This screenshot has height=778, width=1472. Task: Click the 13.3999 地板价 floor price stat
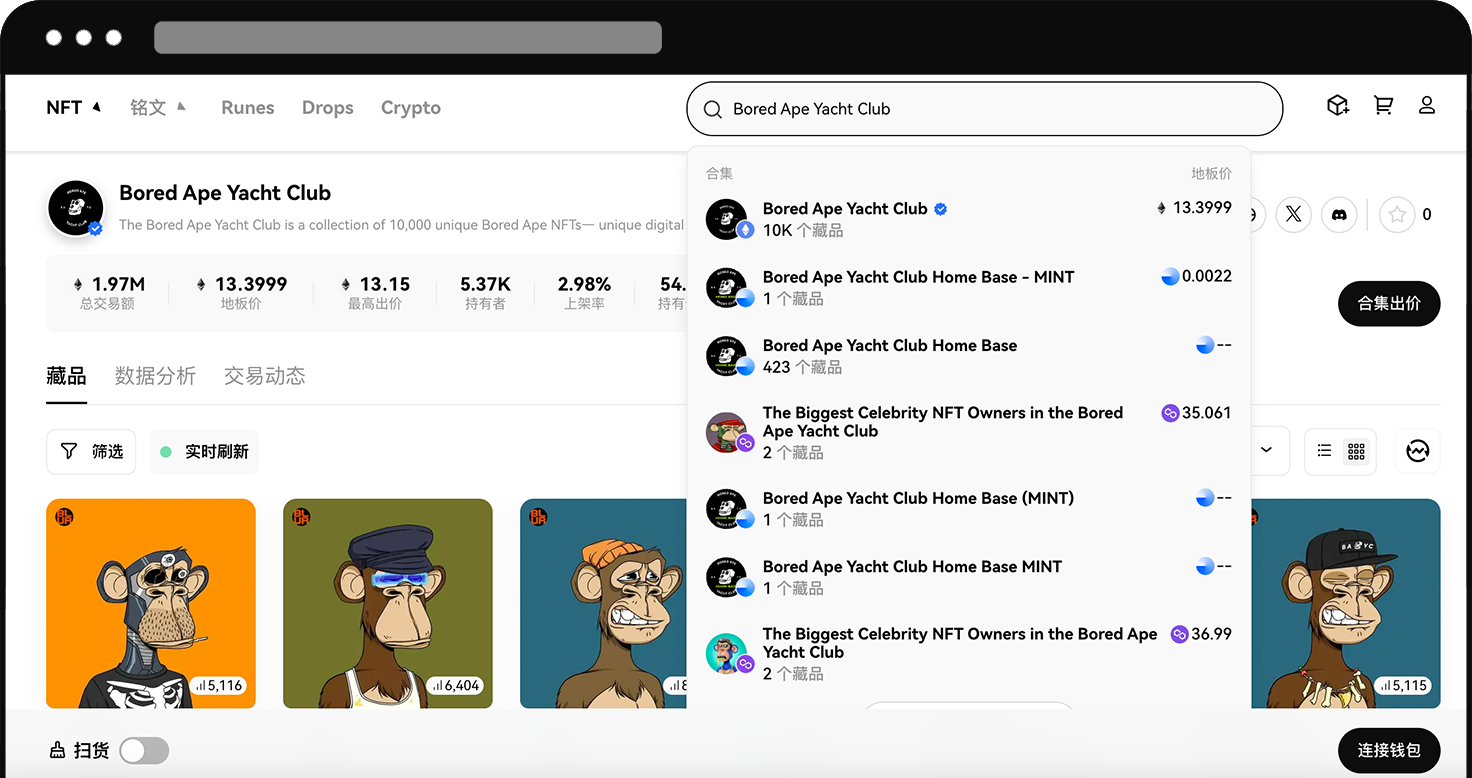[x=241, y=293]
